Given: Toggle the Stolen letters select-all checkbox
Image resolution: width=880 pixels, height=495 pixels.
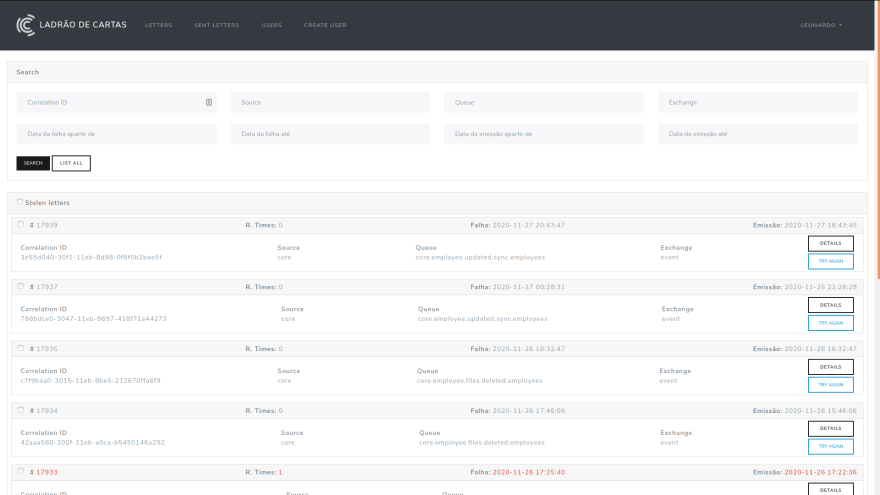Looking at the screenshot, I should pyautogui.click(x=20, y=202).
